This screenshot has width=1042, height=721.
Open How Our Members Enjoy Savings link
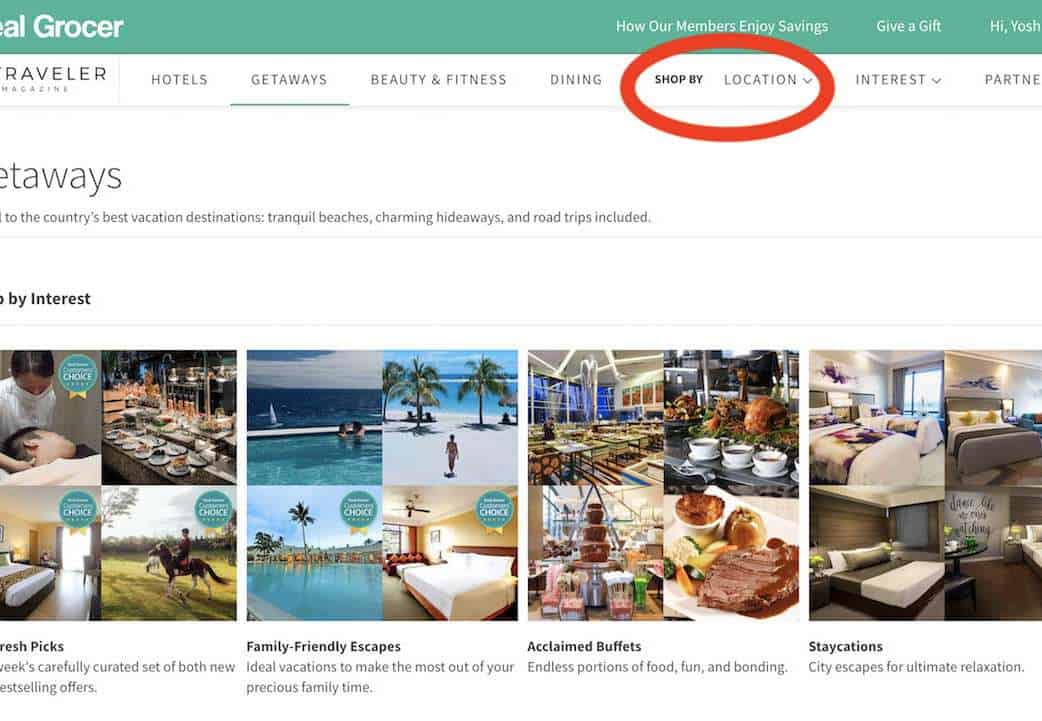(x=721, y=26)
